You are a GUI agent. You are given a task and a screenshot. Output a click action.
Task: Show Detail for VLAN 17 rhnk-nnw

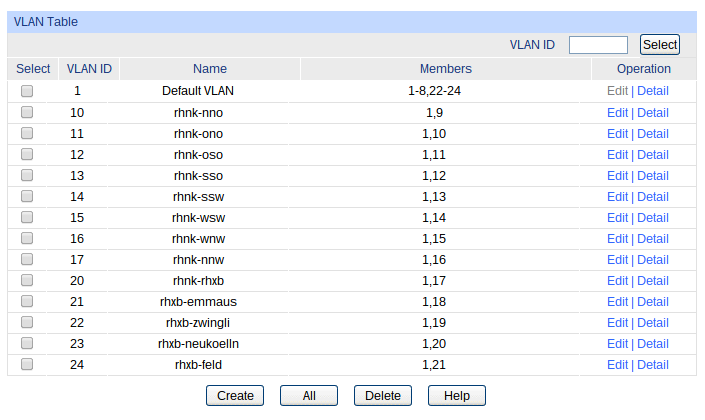click(653, 259)
